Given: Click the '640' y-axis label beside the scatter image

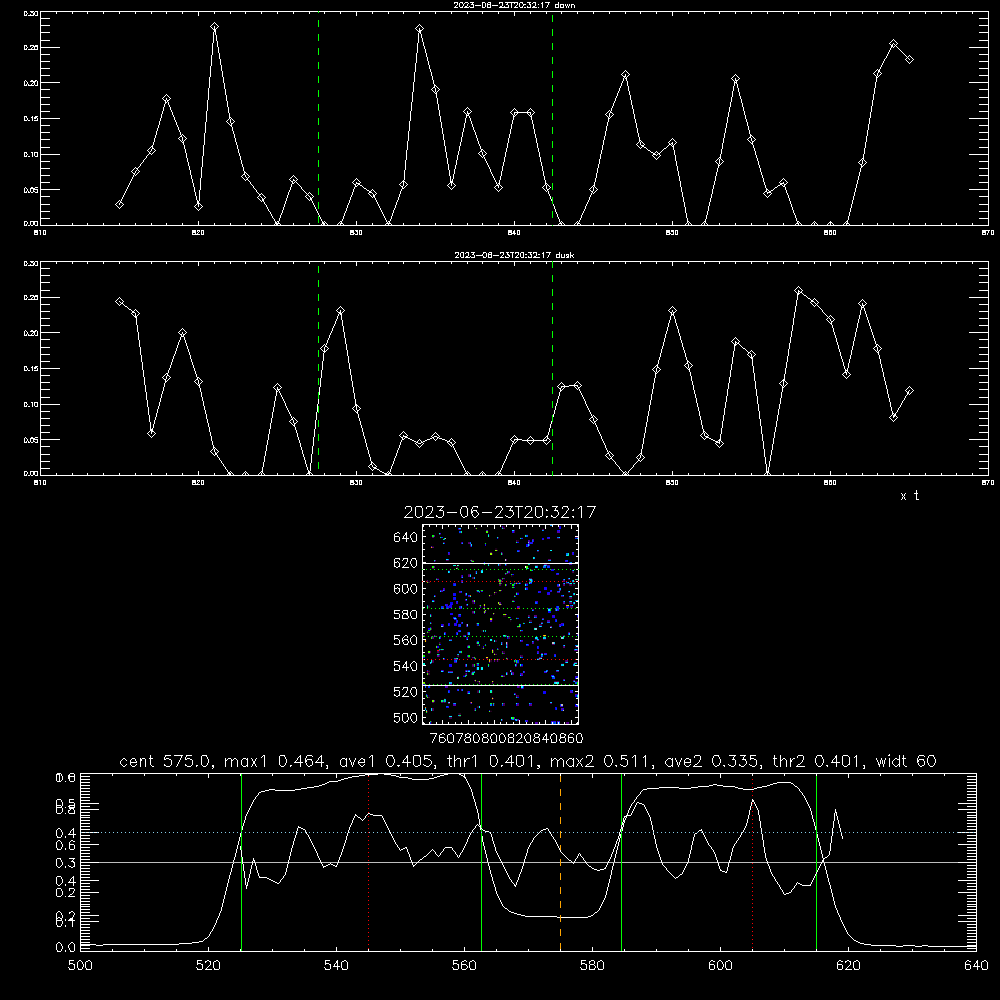Looking at the screenshot, I should pyautogui.click(x=406, y=538).
